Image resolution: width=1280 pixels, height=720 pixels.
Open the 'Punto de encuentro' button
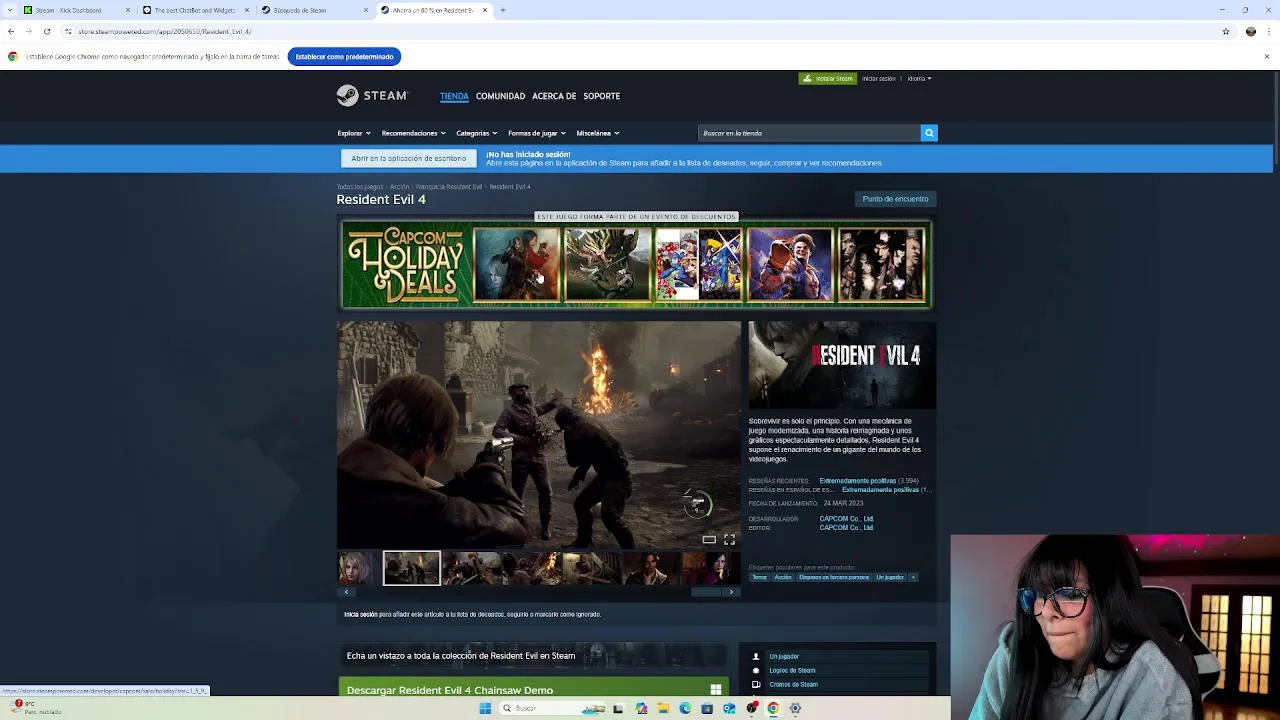pos(895,199)
